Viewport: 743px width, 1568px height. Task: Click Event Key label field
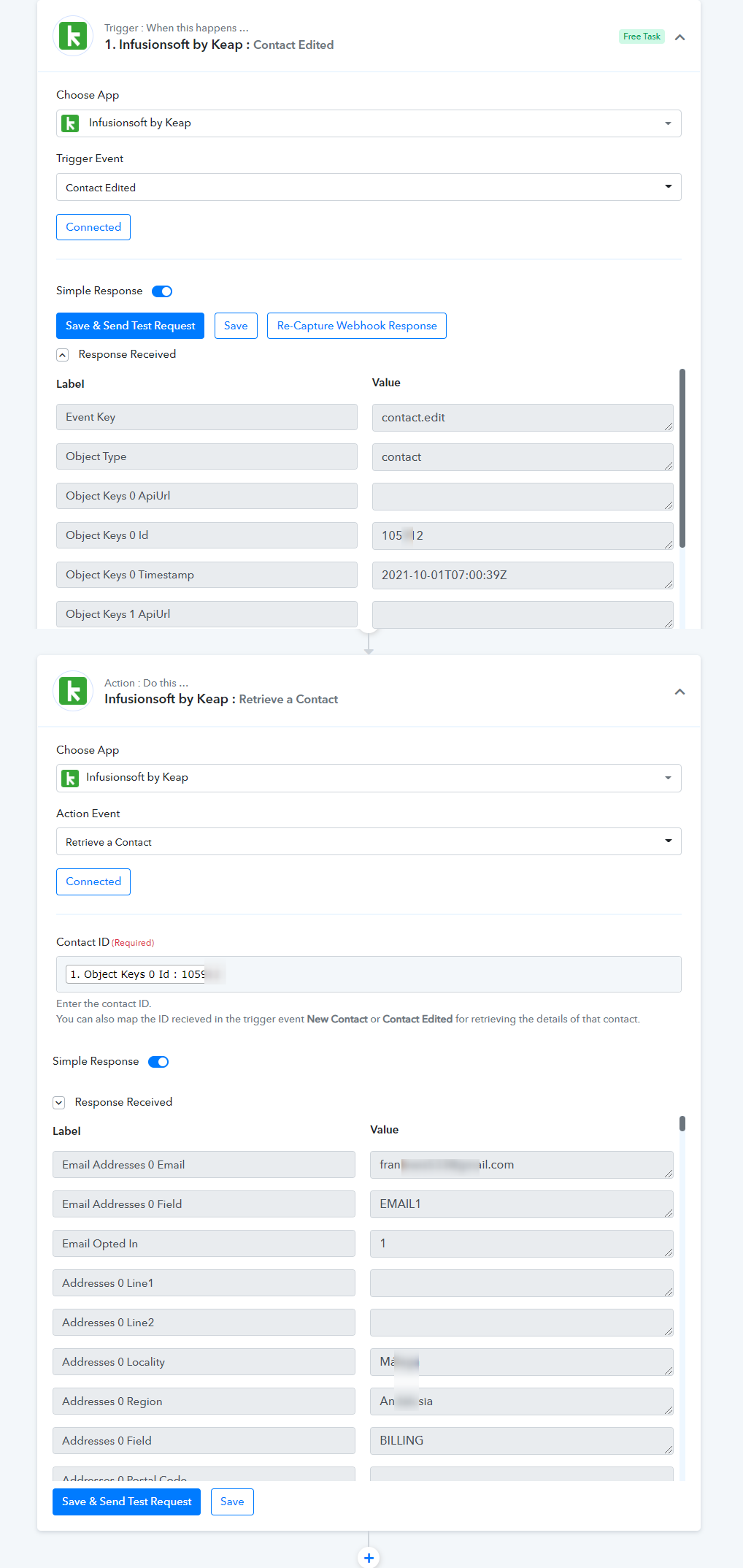pos(207,417)
